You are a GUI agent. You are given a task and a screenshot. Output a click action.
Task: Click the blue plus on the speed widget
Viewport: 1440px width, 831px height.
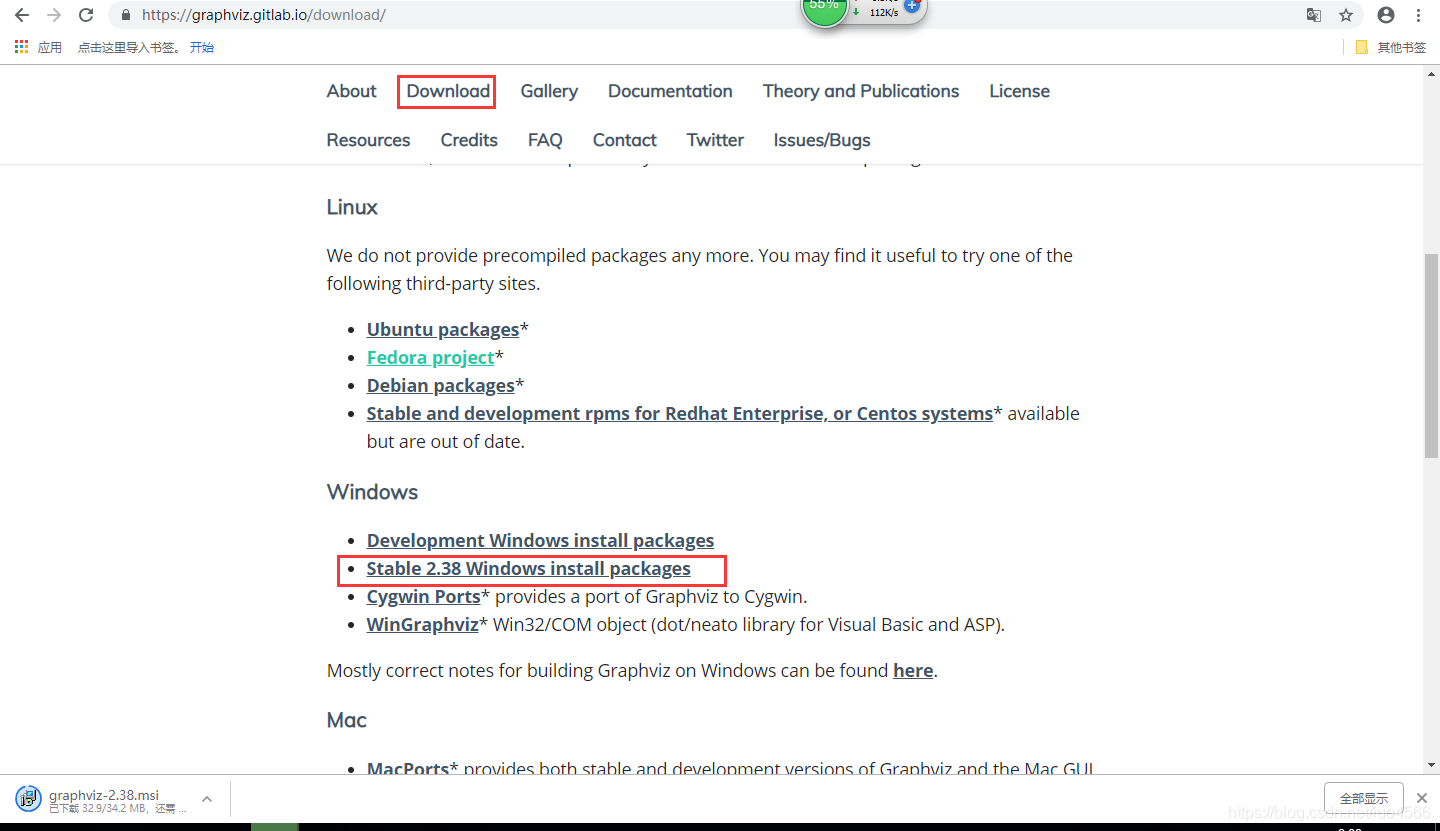tap(911, 5)
